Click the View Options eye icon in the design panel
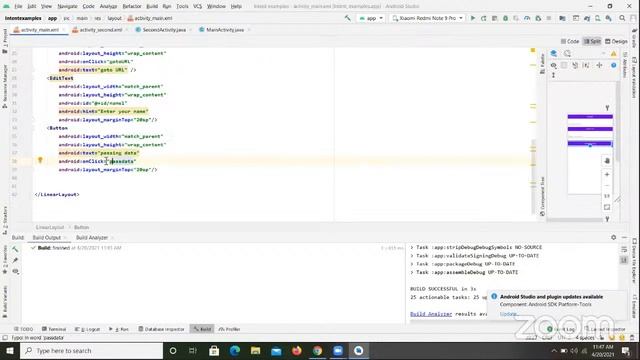The image size is (640, 360). click(553, 65)
